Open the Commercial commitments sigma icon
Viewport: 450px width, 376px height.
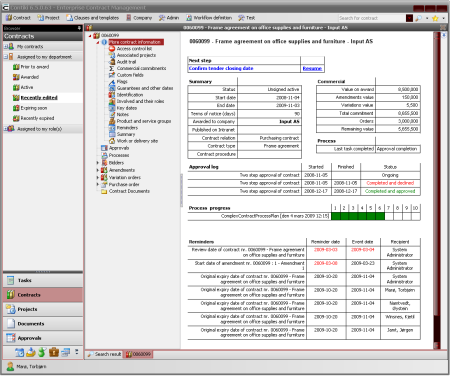point(112,68)
